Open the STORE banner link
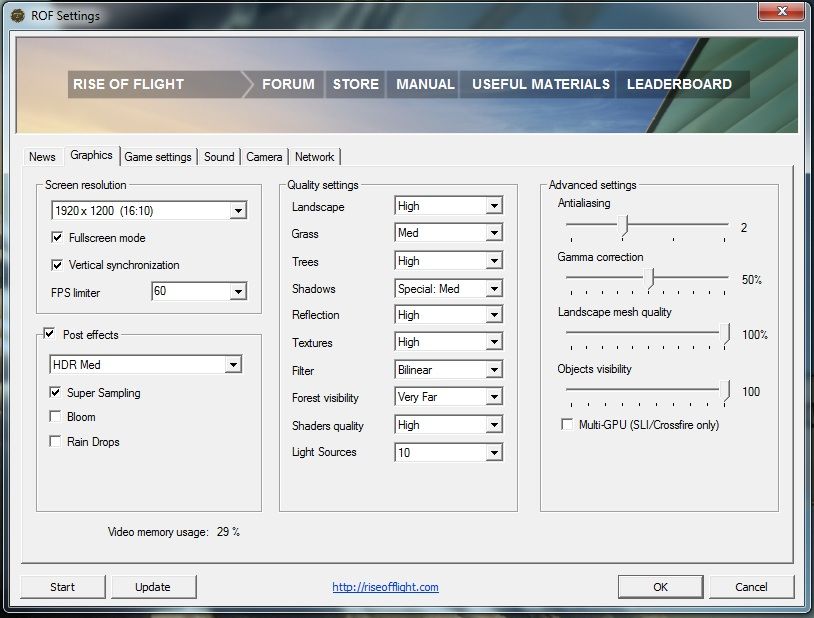The width and height of the screenshot is (814, 618). pyautogui.click(x=356, y=84)
